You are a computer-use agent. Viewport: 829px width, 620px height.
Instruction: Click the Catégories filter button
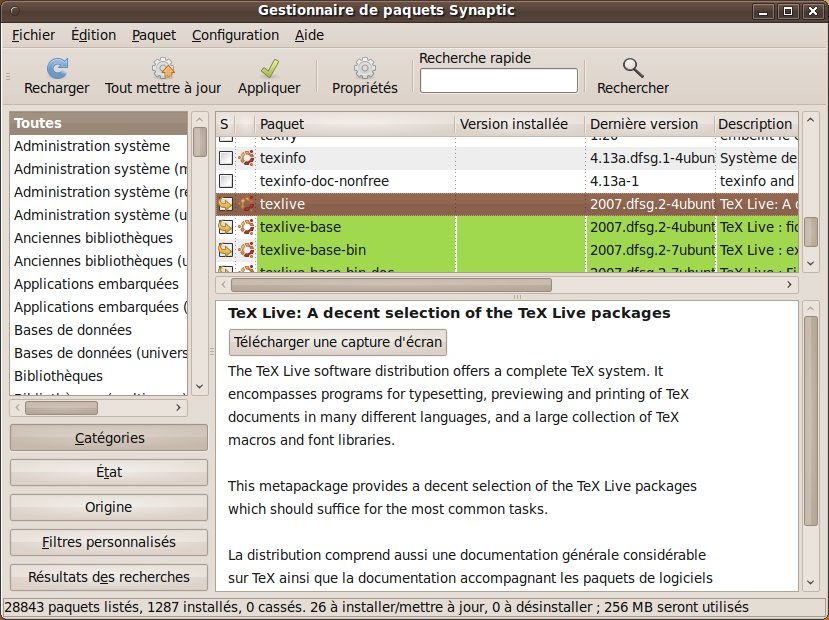[109, 438]
